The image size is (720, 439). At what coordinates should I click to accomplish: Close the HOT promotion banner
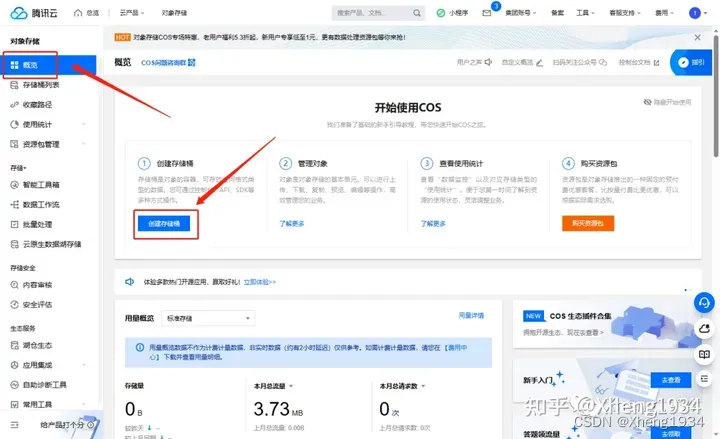pyautogui.click(x=697, y=37)
